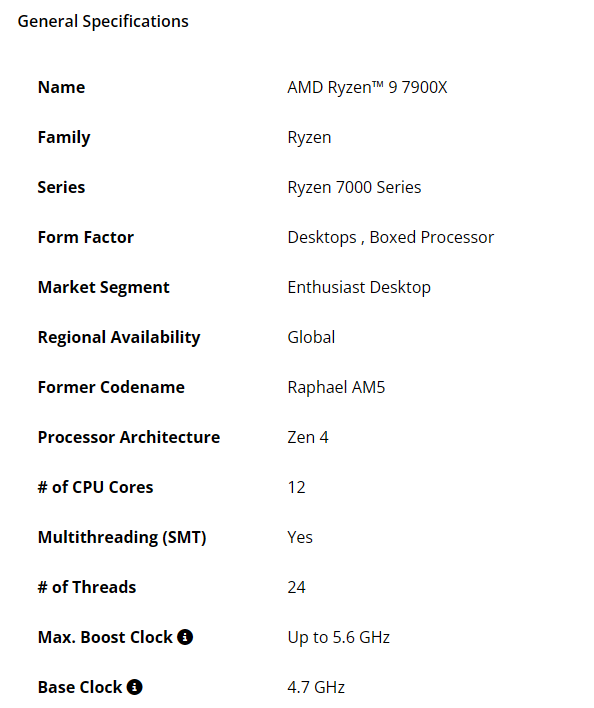
Task: Click the Enthusiast Desktop value
Action: click(359, 288)
